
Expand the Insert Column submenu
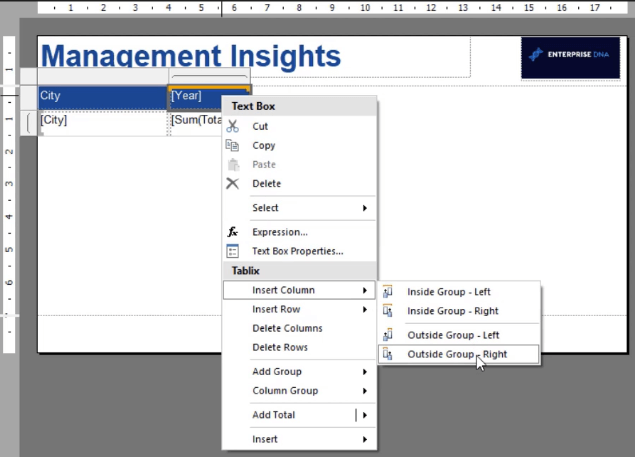tap(300, 290)
